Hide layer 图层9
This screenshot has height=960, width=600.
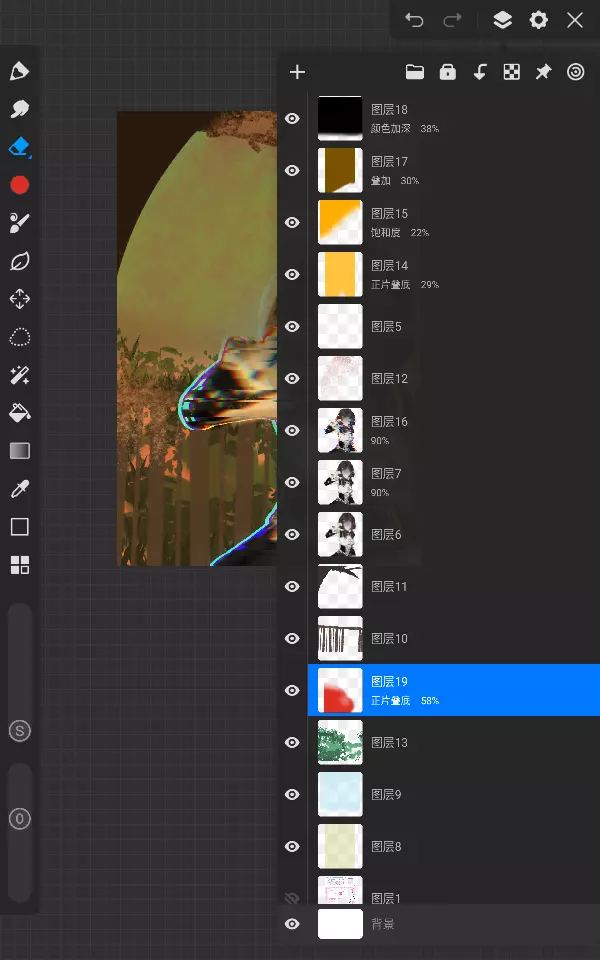point(293,794)
